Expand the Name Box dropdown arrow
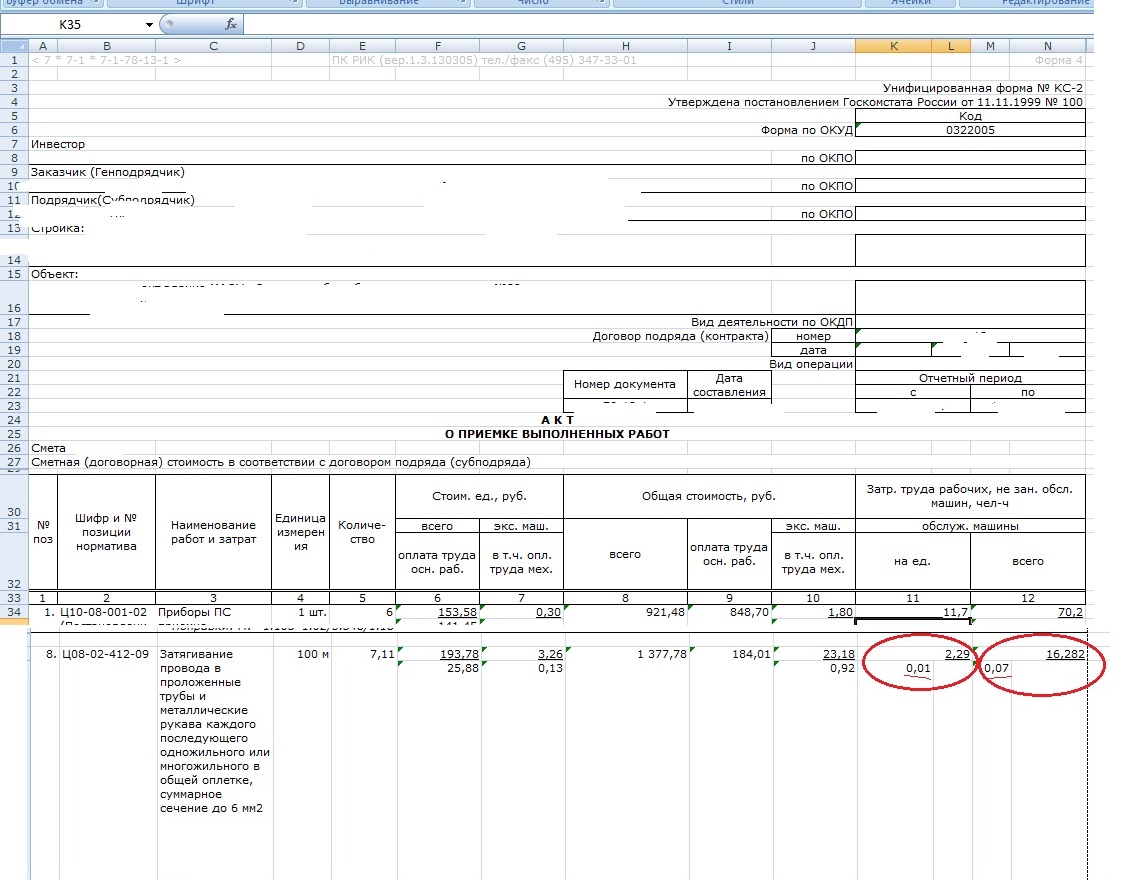 tap(149, 24)
